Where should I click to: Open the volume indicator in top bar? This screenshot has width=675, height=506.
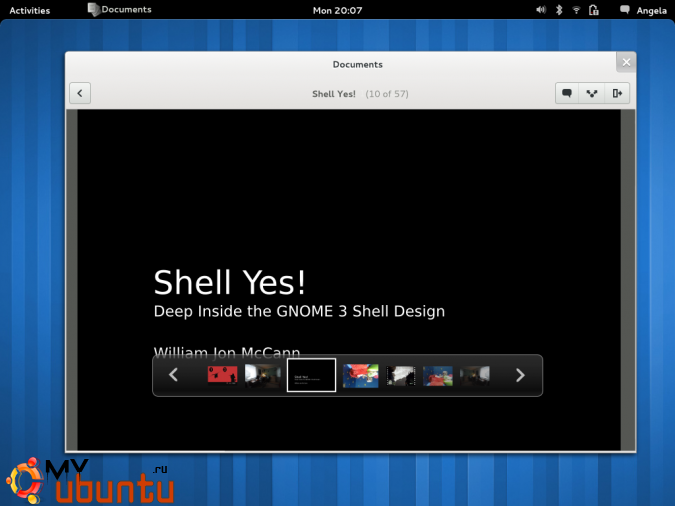[x=541, y=10]
